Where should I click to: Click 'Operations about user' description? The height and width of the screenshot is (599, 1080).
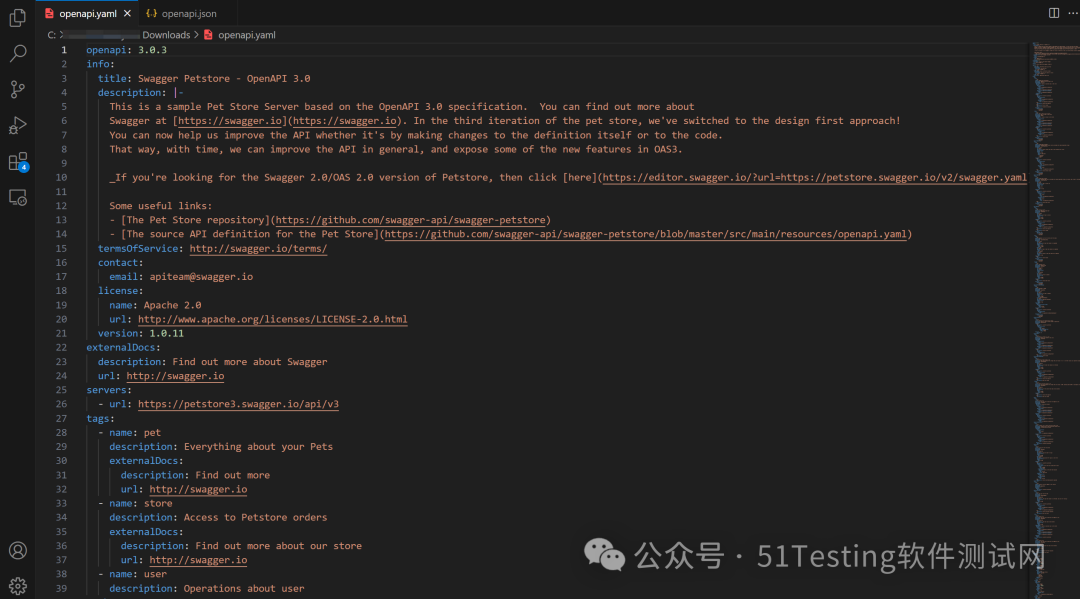244,589
